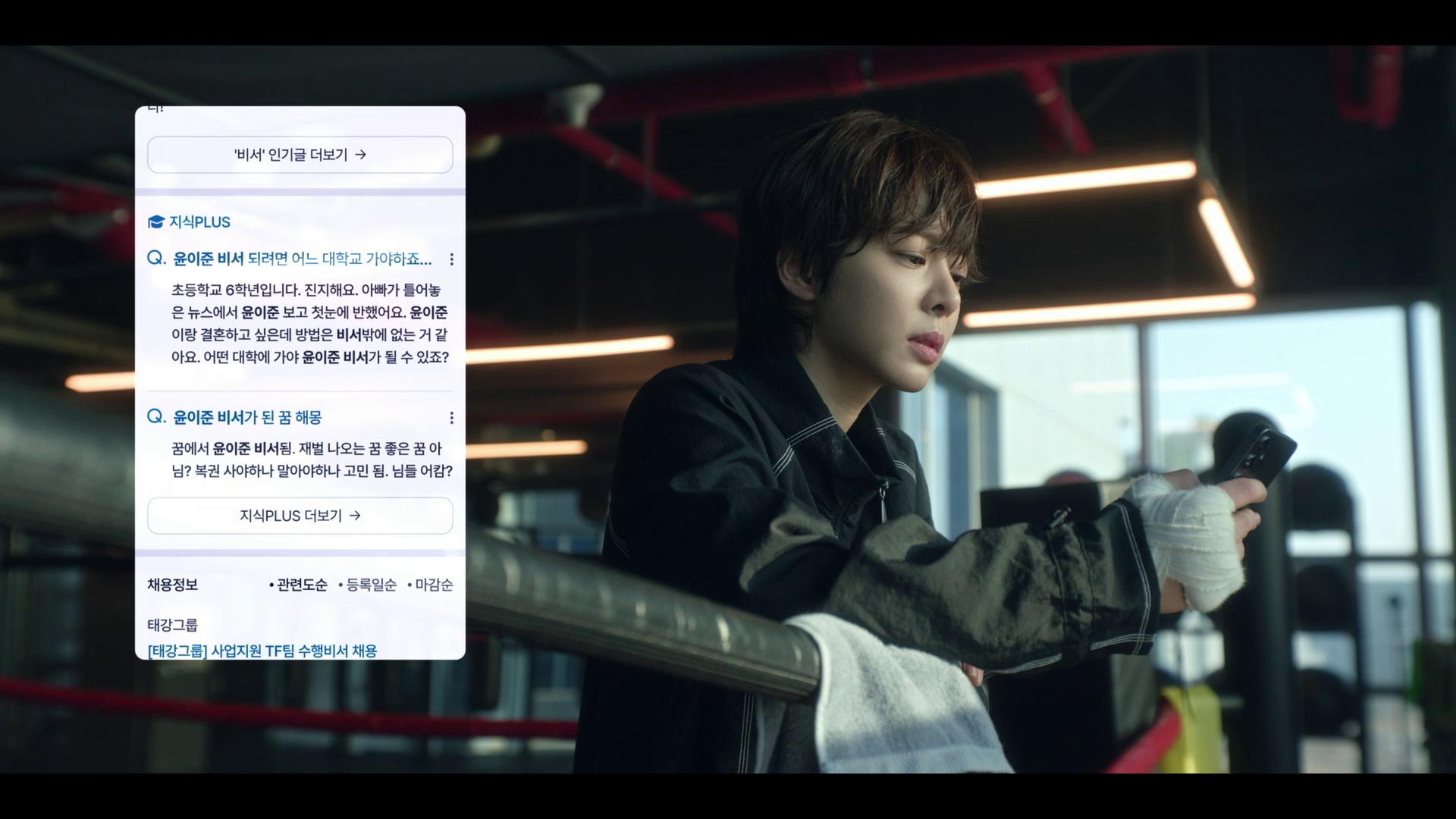
Task: Open the three-dot menu for 꿈 해몽 question
Action: pyautogui.click(x=451, y=418)
